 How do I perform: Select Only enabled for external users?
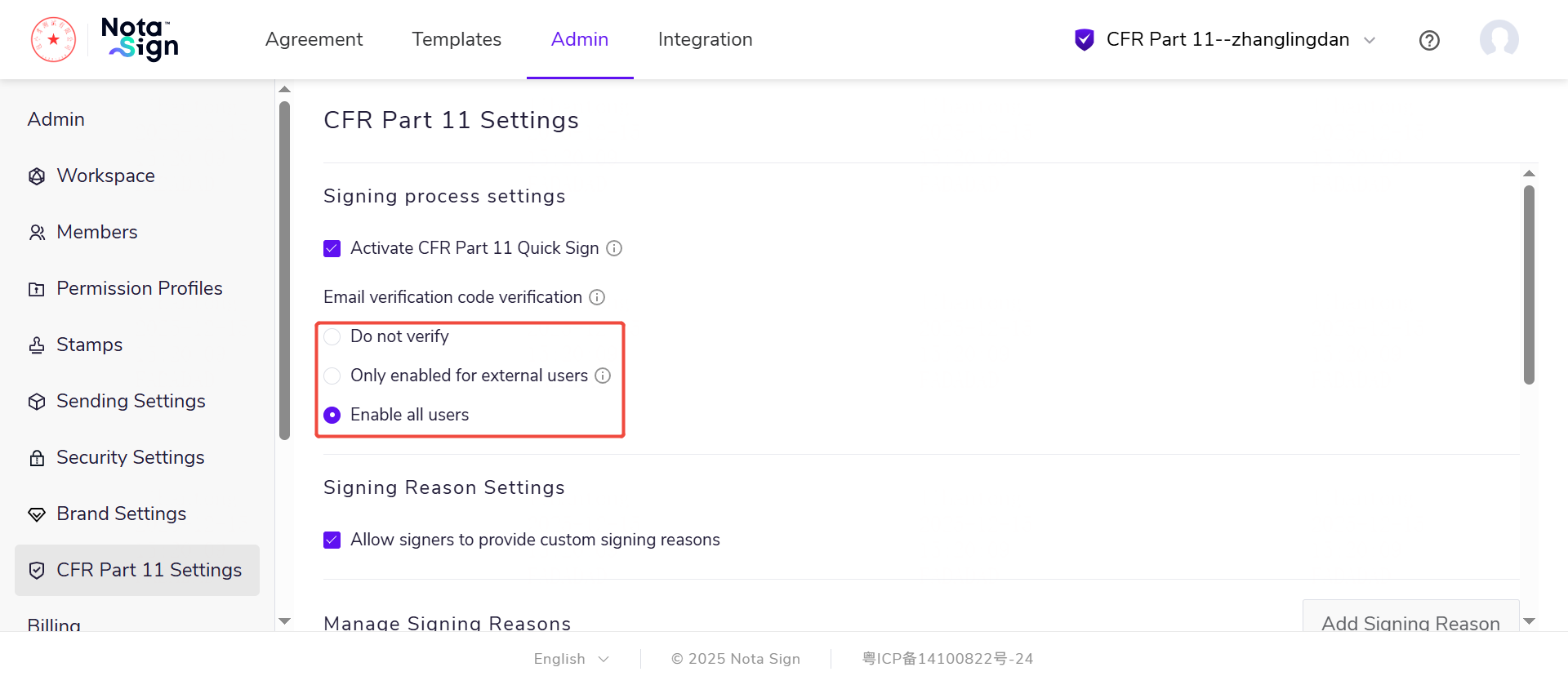click(332, 376)
